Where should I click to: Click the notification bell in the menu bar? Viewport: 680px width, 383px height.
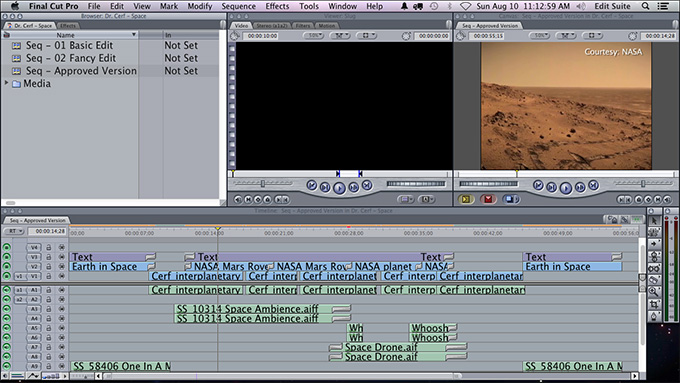click(404, 6)
